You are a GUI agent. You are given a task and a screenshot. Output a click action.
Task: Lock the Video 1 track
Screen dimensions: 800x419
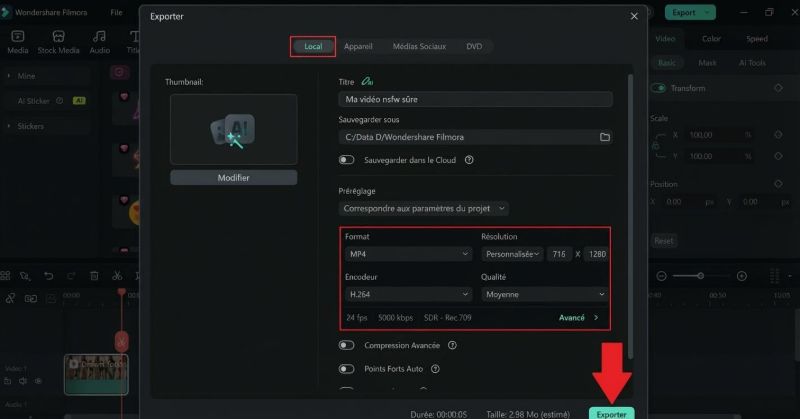pyautogui.click(x=7, y=381)
